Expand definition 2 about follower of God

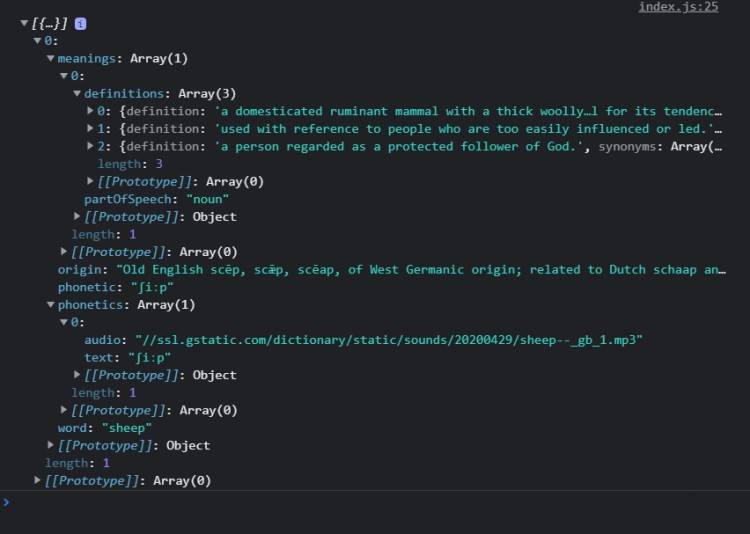pos(92,147)
